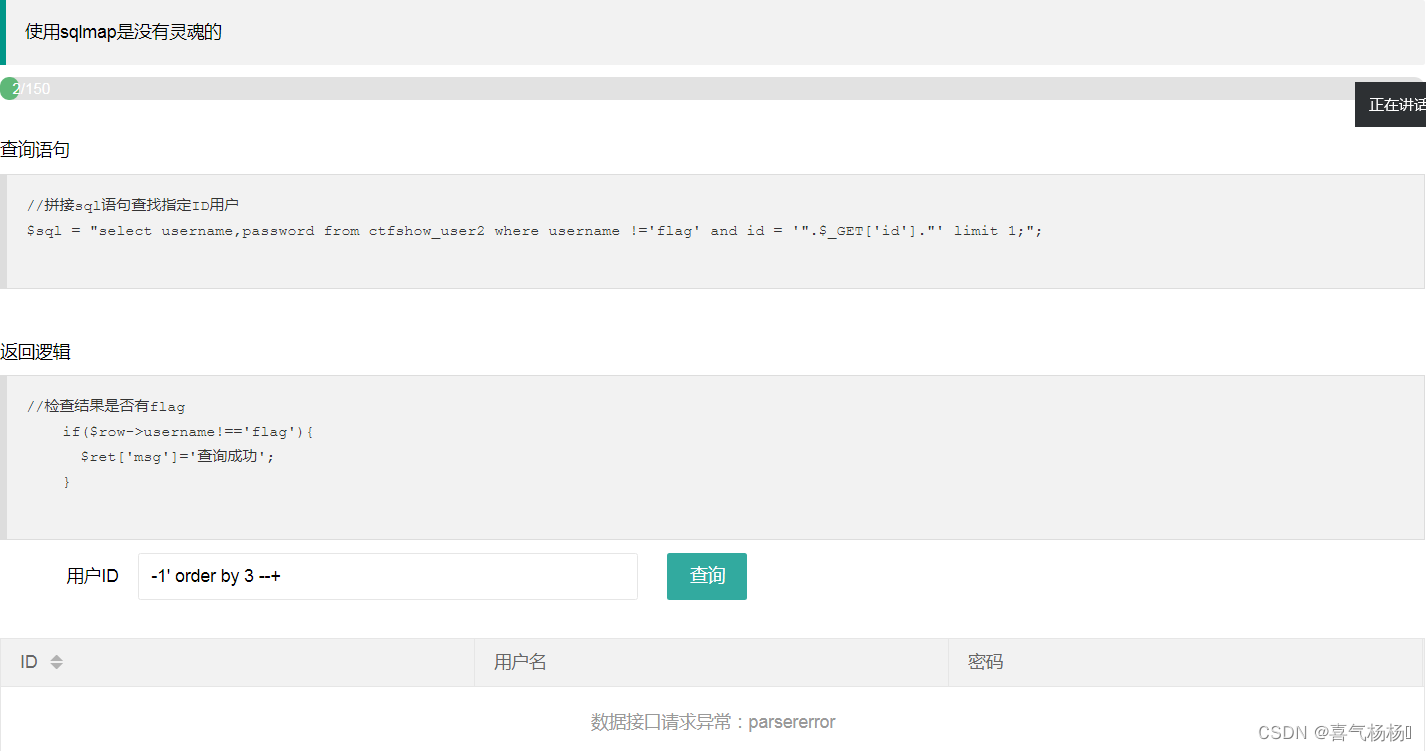1426x751 pixels.
Task: Click the 查询 search button
Action: pyautogui.click(x=706, y=576)
